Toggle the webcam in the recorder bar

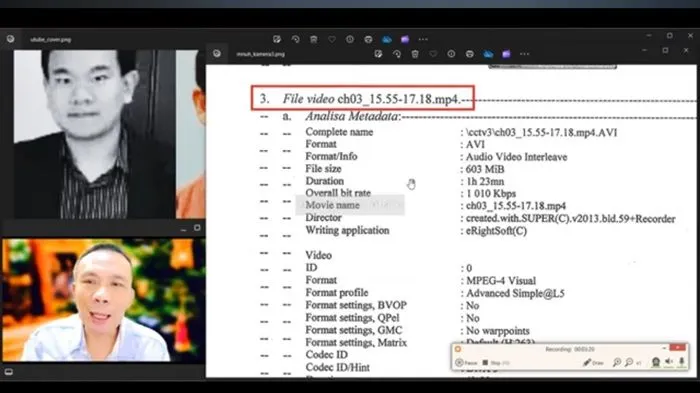coord(655,362)
